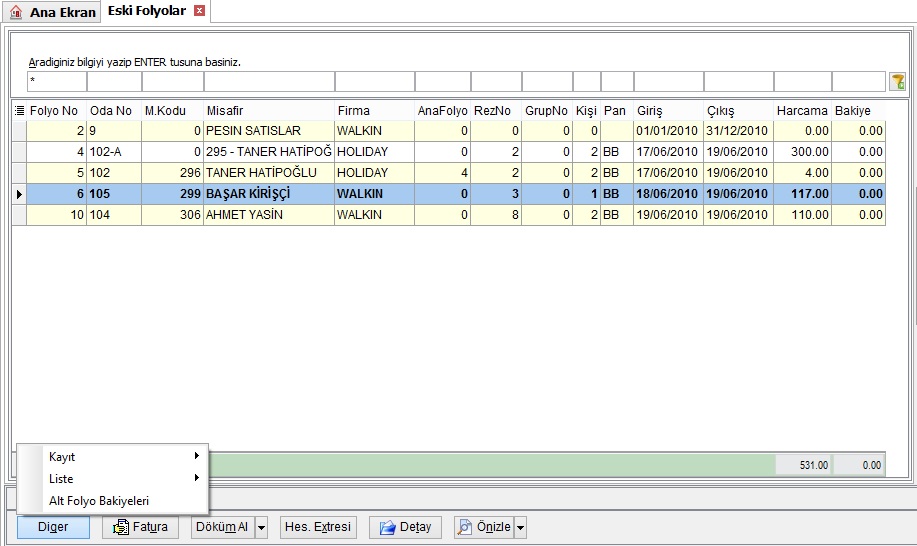Viewport: 917px width, 546px height.
Task: Sort by the Harcama column header
Action: click(x=802, y=110)
